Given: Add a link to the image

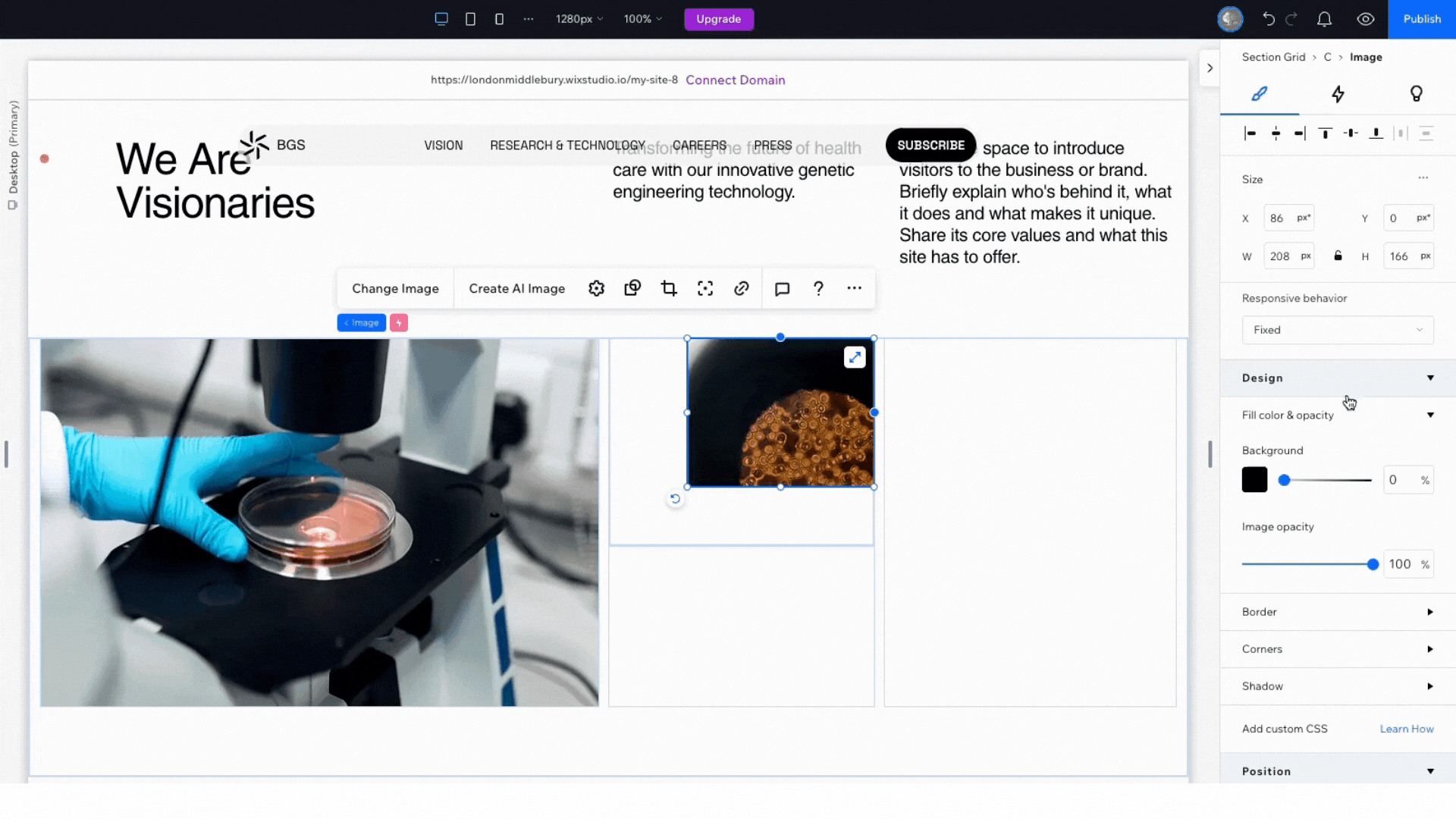Looking at the screenshot, I should tap(742, 288).
